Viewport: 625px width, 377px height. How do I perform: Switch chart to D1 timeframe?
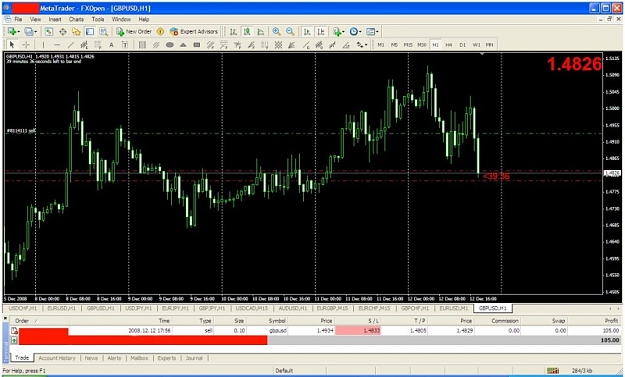click(462, 45)
